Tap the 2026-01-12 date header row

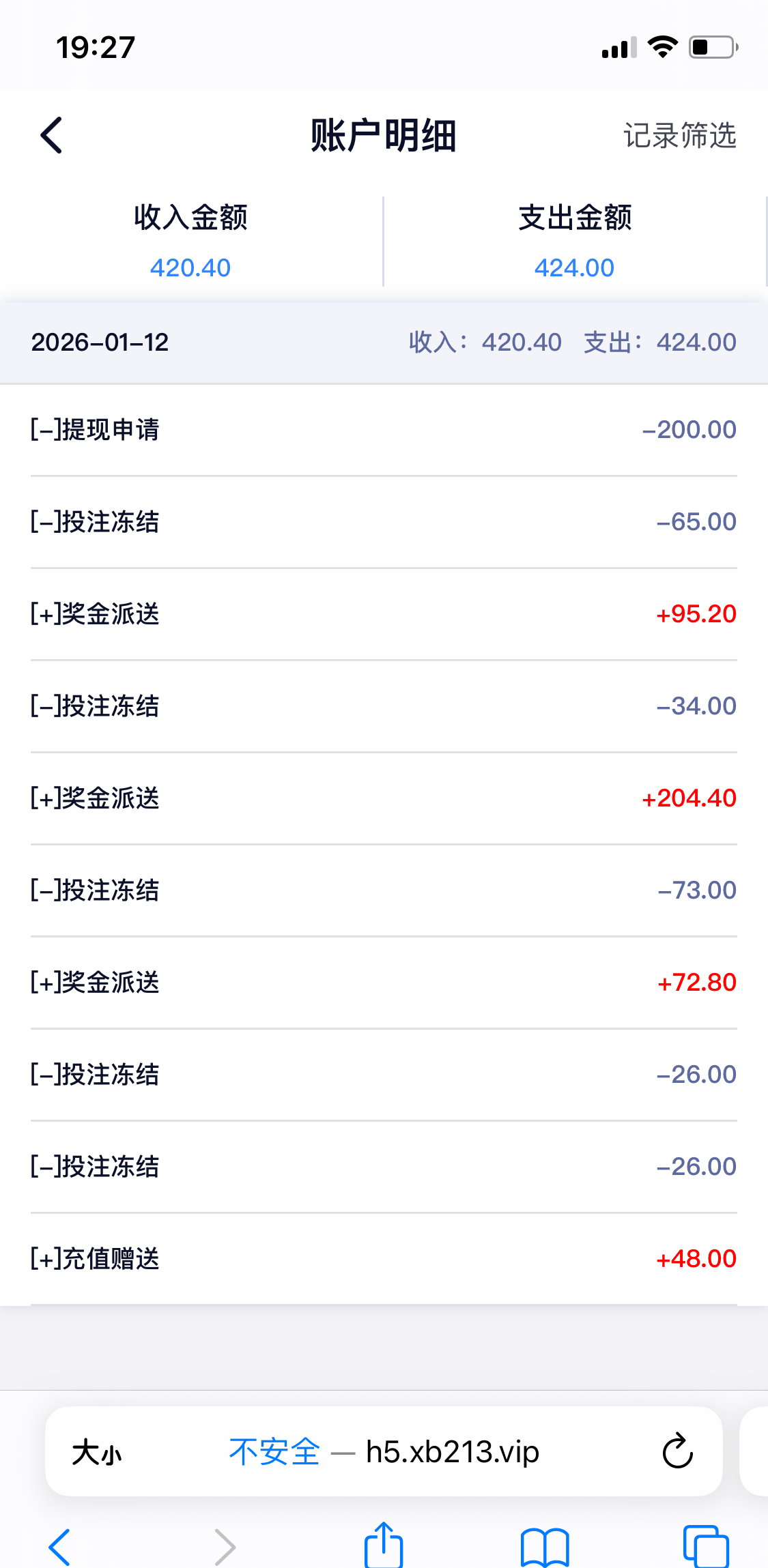point(384,343)
